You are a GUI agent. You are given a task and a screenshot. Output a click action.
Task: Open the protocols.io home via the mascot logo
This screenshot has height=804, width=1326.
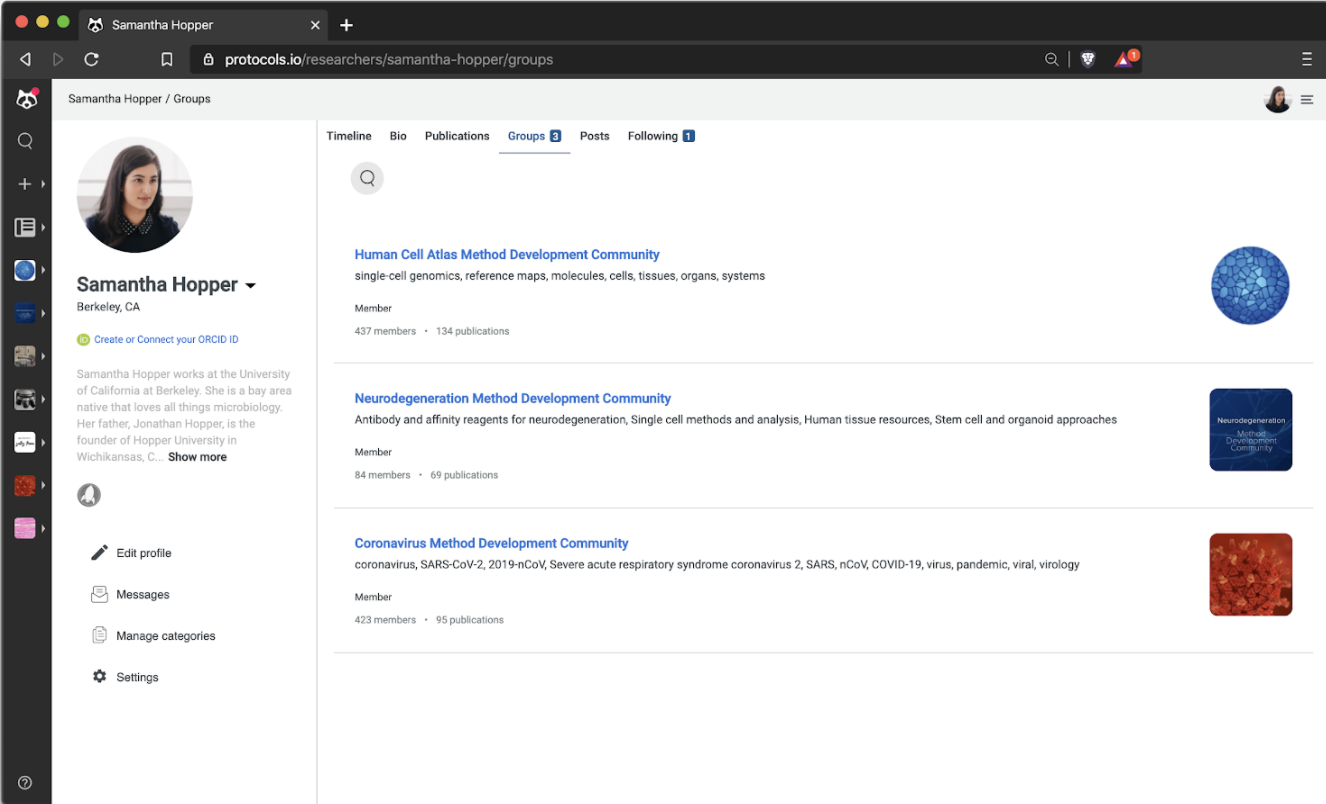tap(26, 98)
